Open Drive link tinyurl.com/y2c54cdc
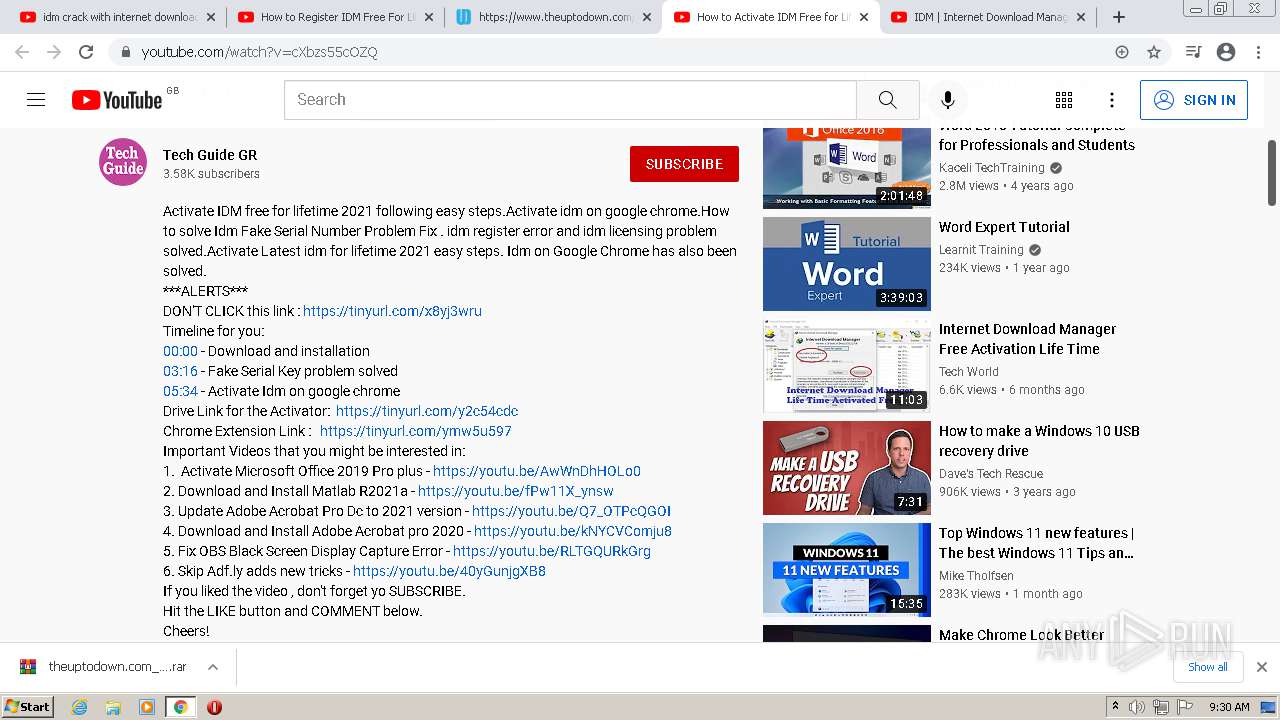Viewport: 1280px width, 720px height. 427,411
